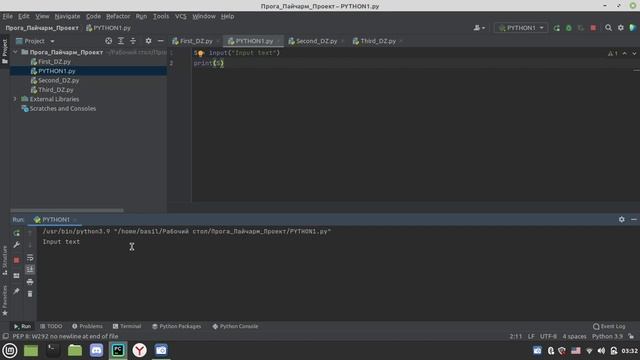Open Discord from the taskbar
640x360 pixels.
(x=96, y=351)
